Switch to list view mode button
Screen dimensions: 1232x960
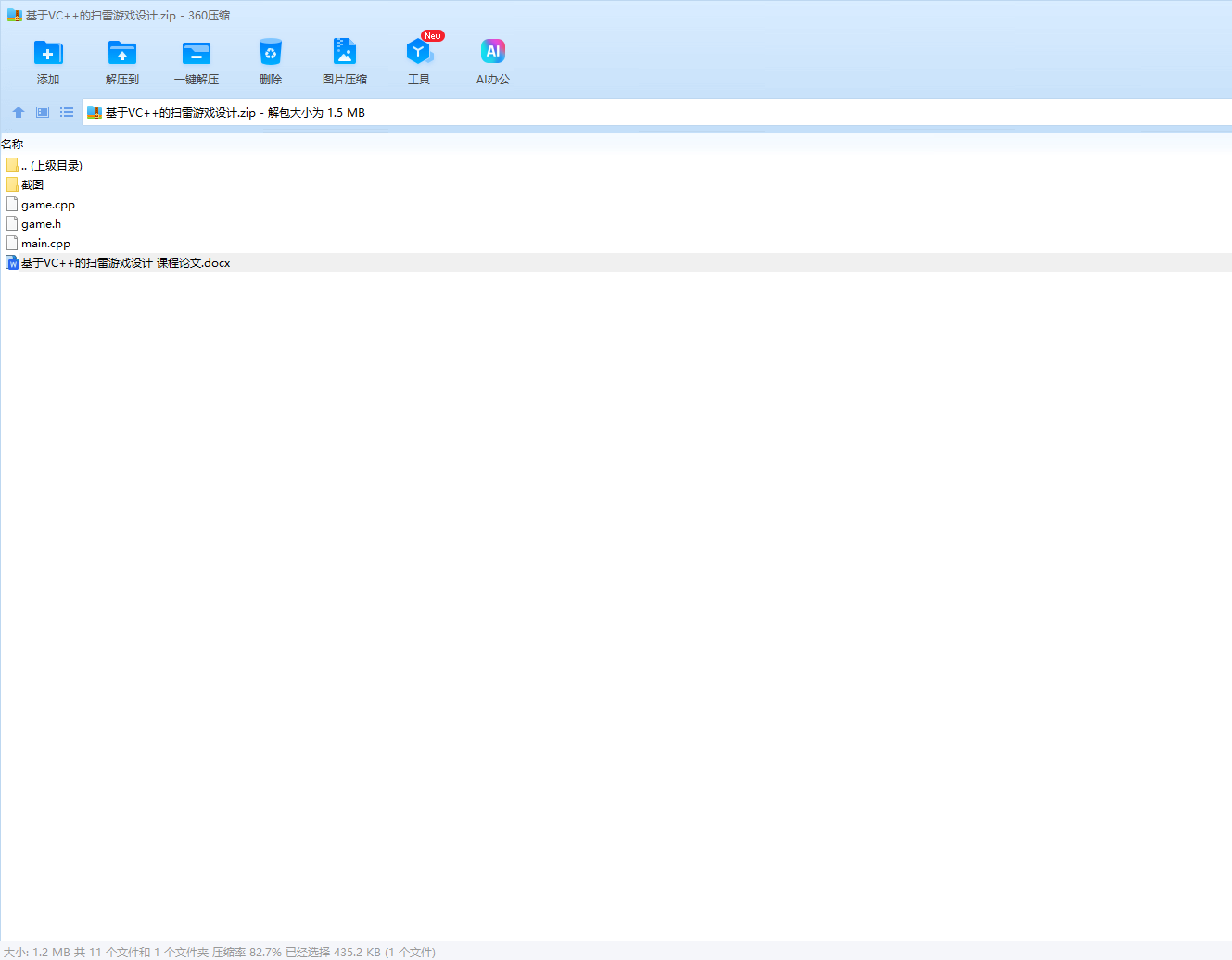67,112
